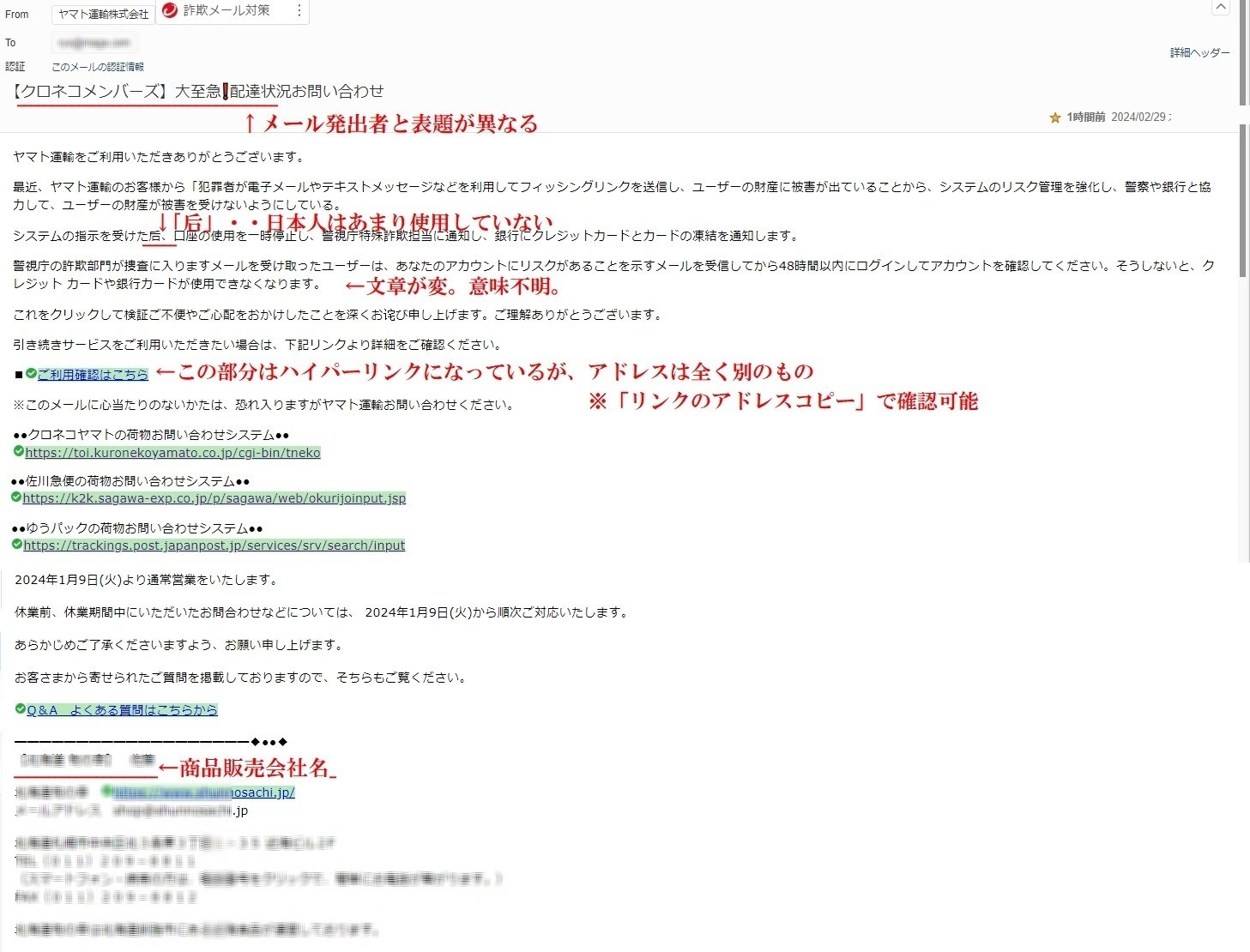The image size is (1250, 952).
Task: Open the toi.kuronekoyamato.co.jp/cgi-bin/tneko link
Action: tap(172, 453)
